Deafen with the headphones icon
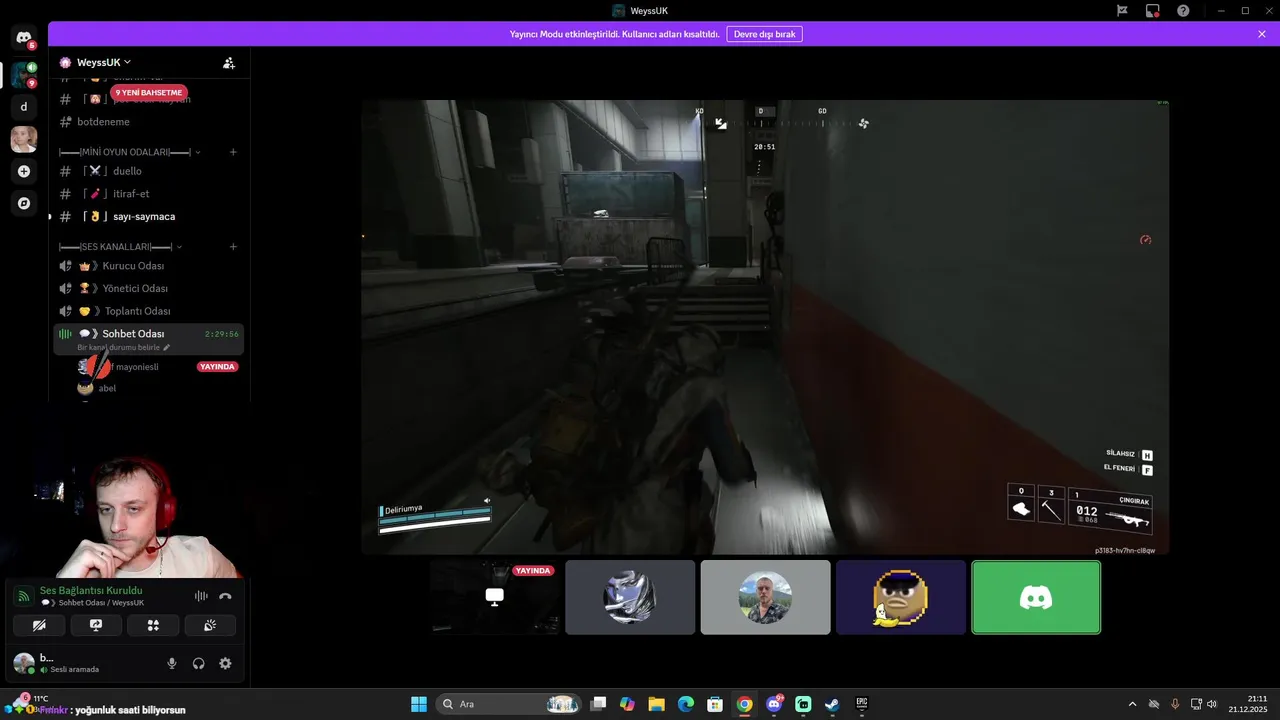Viewport: 1280px width, 720px height. [199, 663]
